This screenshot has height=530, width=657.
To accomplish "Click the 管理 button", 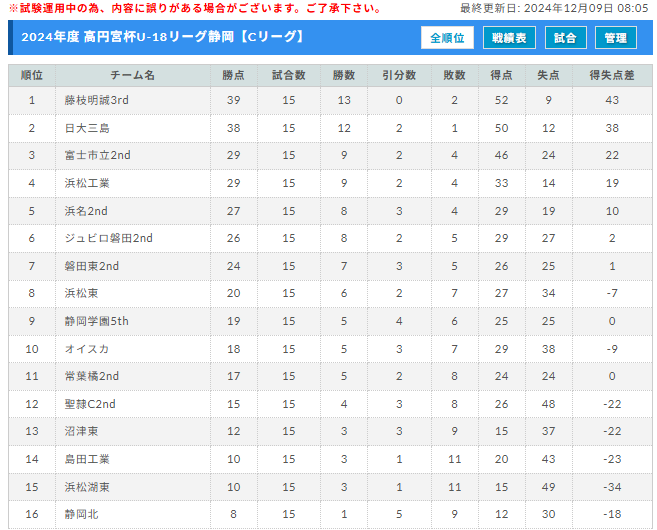I will coord(616,38).
